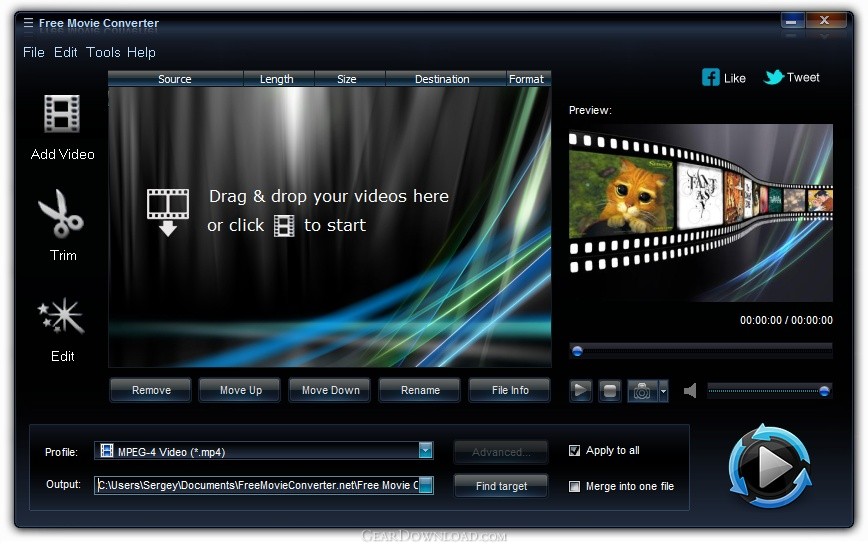Screen dimensions: 868x544
Task: Click the Remove button
Action: tap(151, 390)
